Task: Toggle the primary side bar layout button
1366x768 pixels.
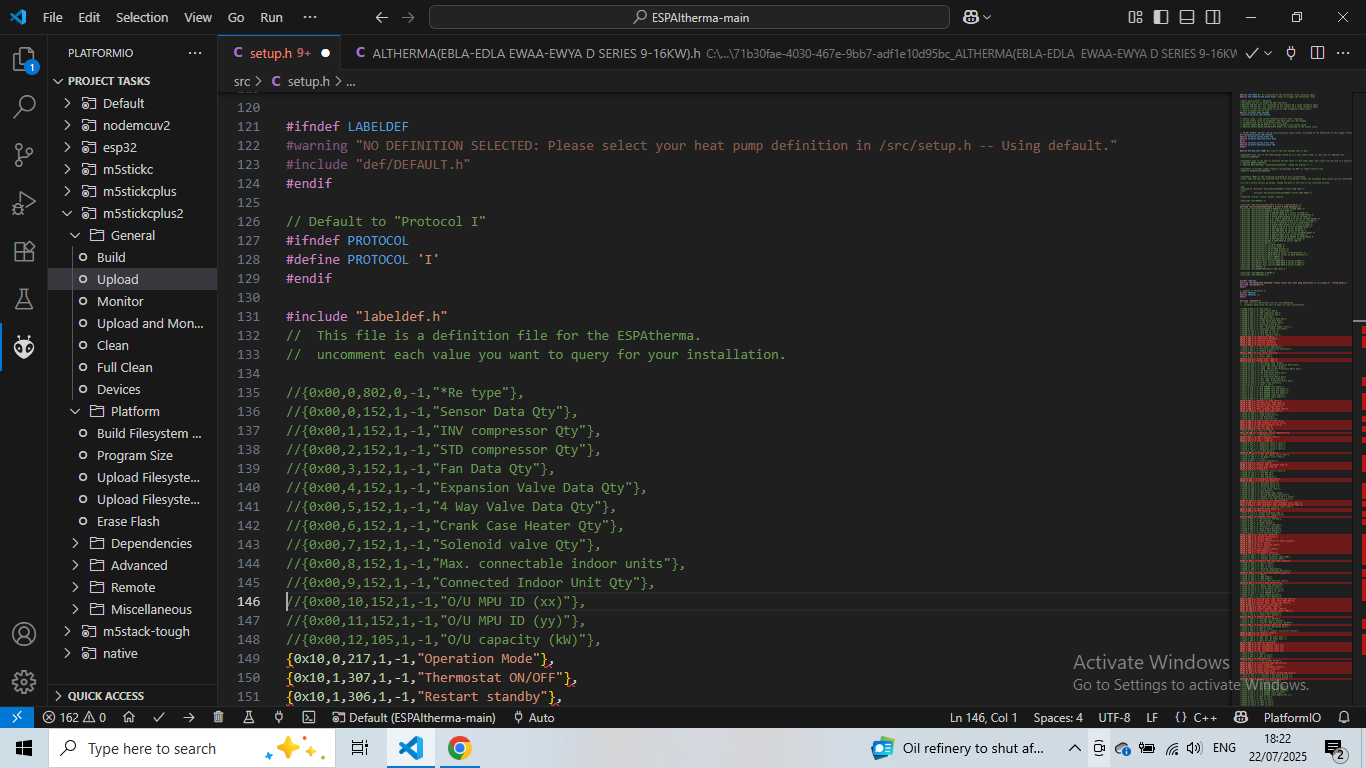Action: pos(1160,17)
